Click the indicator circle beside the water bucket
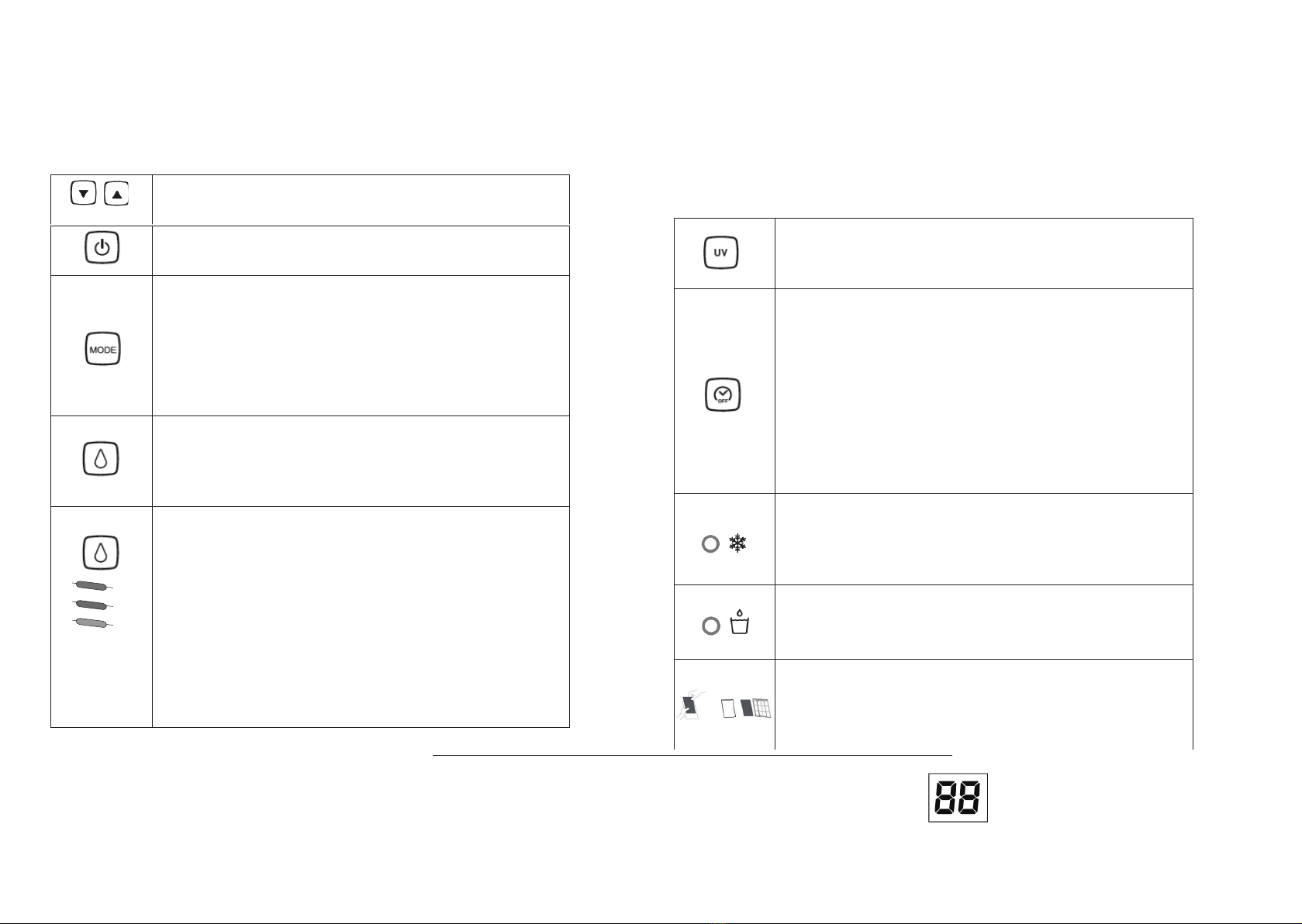The width and height of the screenshot is (1302, 924). (710, 626)
